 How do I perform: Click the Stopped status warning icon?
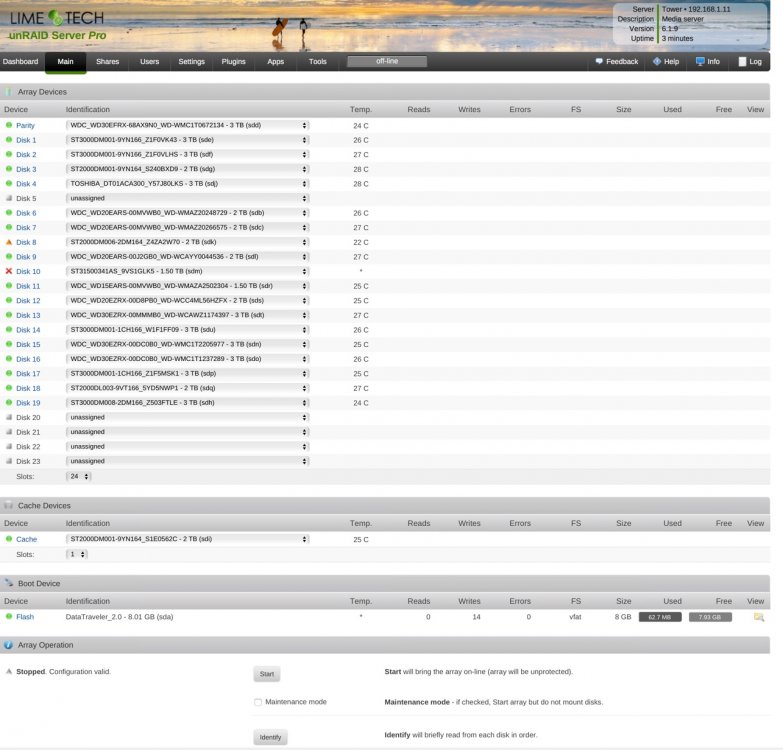pos(9,672)
